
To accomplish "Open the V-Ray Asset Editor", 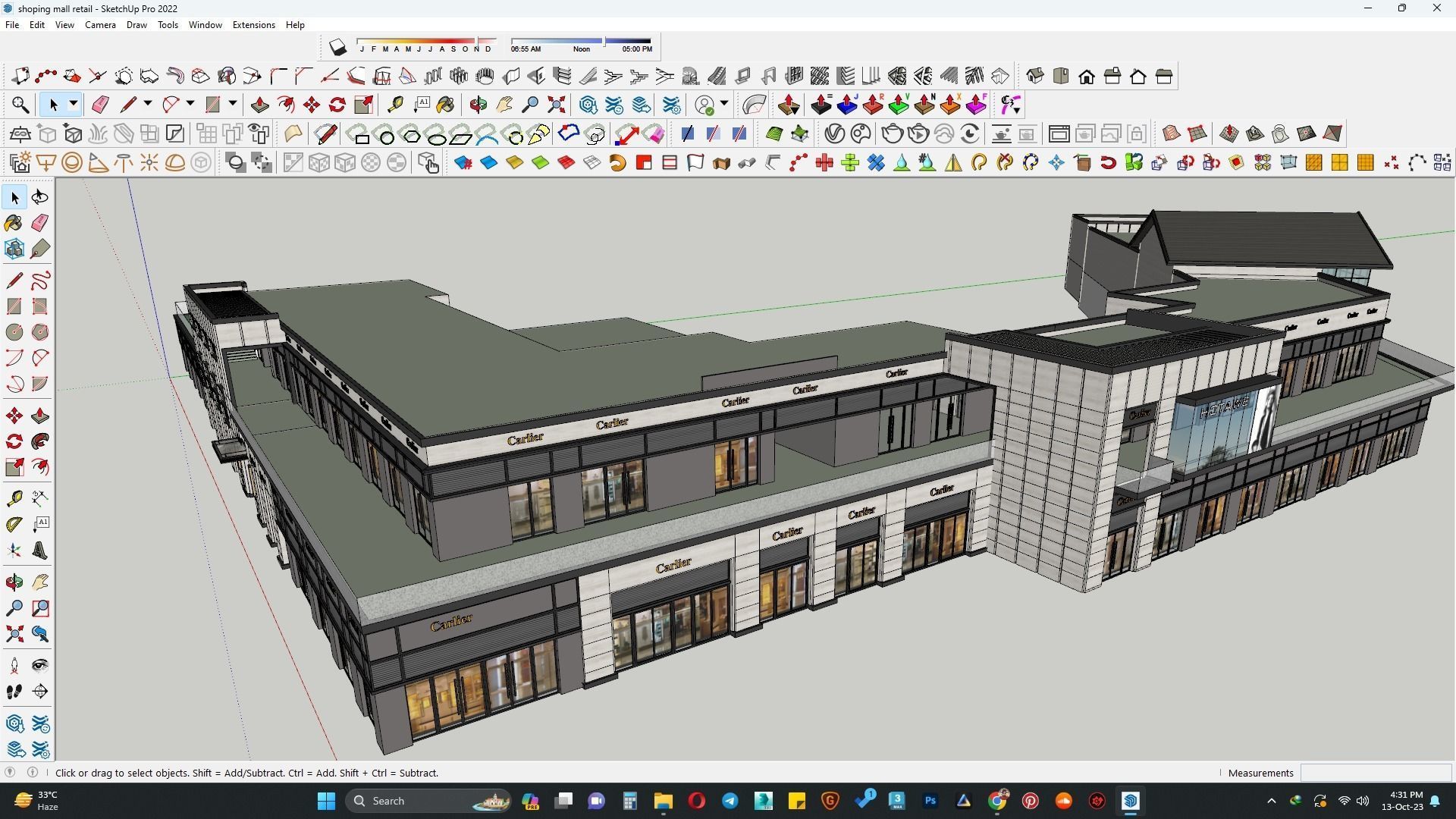I will click(835, 134).
